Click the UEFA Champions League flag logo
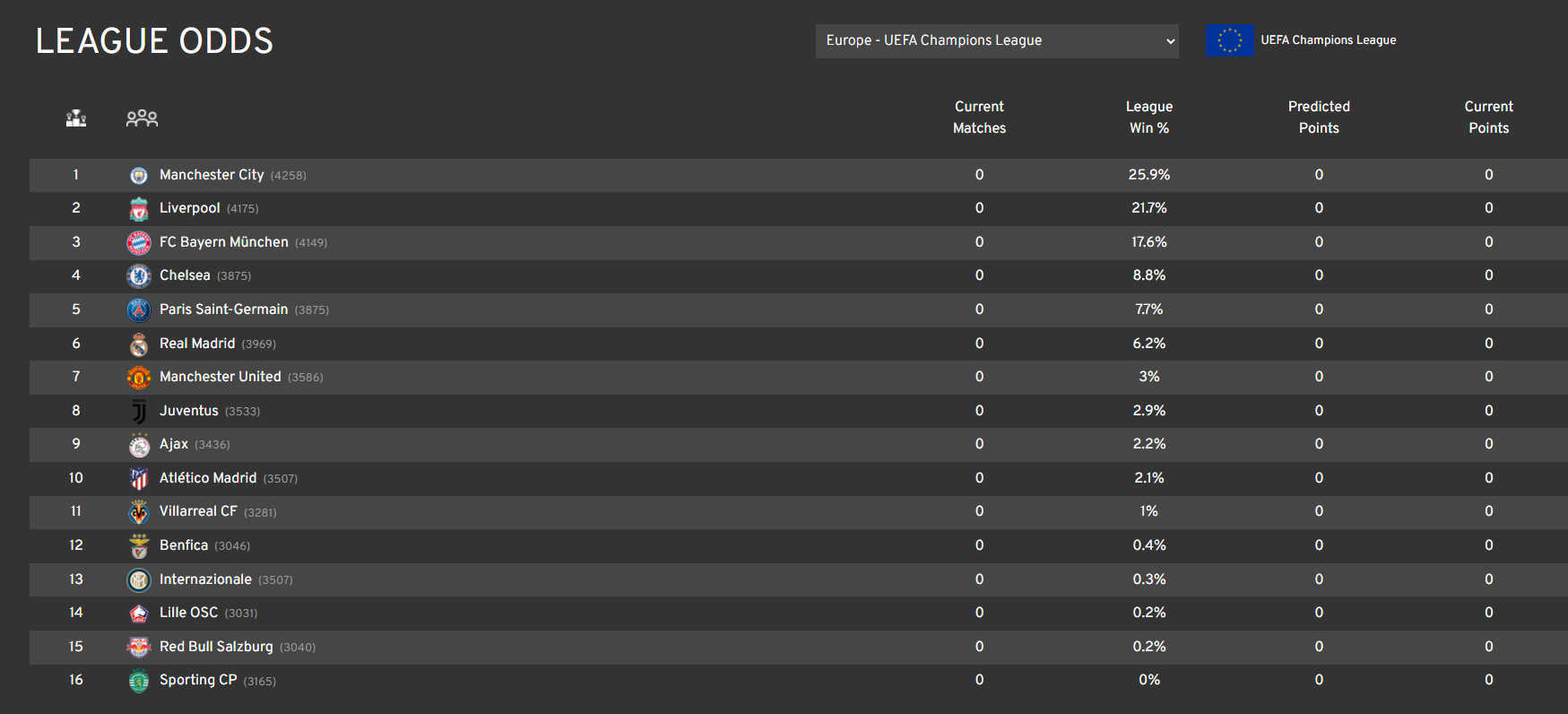The width and height of the screenshot is (1568, 714). click(1230, 40)
